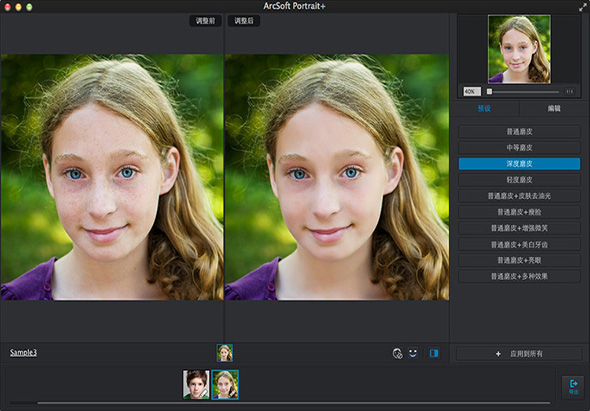
Task: Apply 普通磨皮+多种效果 preset
Action: pos(519,277)
